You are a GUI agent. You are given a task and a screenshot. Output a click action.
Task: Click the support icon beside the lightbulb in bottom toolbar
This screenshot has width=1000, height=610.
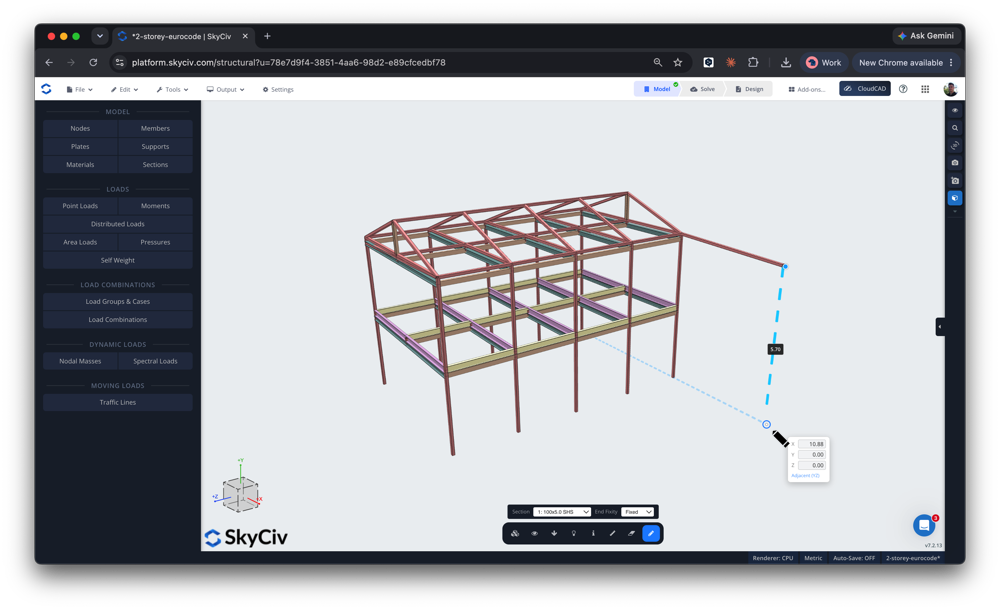pyautogui.click(x=593, y=533)
